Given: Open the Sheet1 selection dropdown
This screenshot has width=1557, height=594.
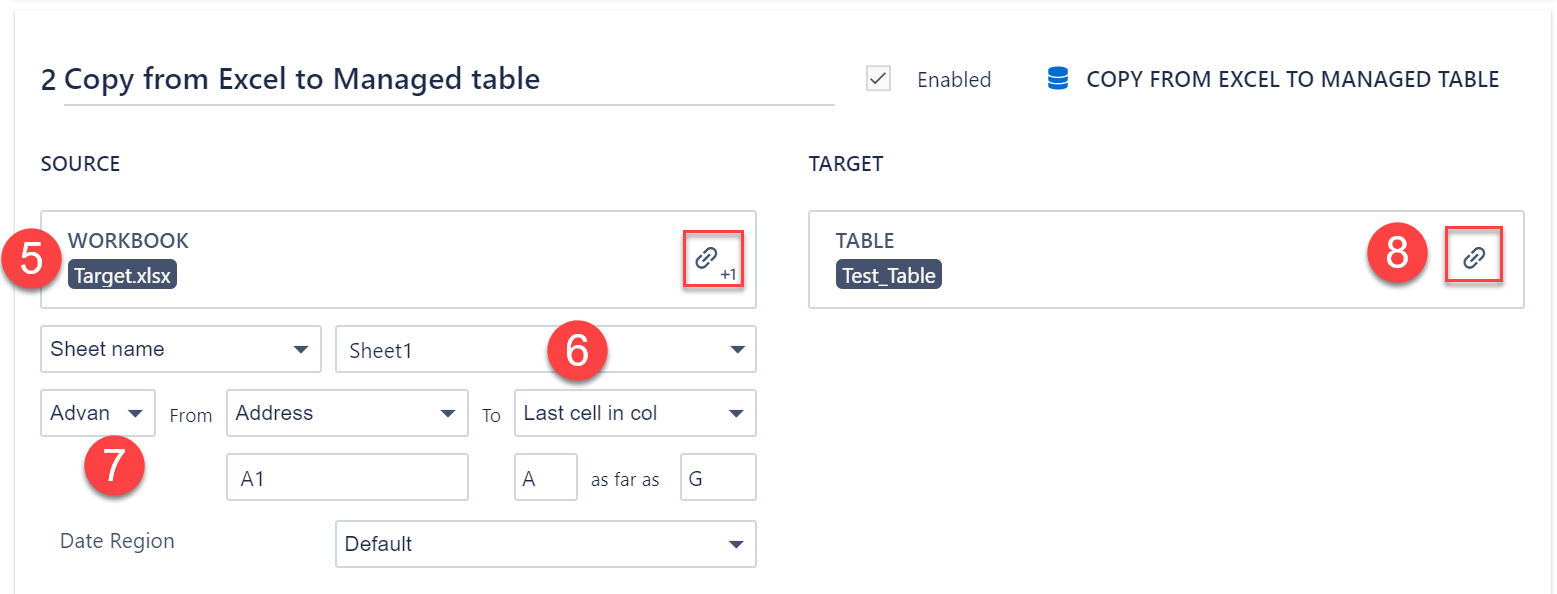Looking at the screenshot, I should [x=545, y=349].
